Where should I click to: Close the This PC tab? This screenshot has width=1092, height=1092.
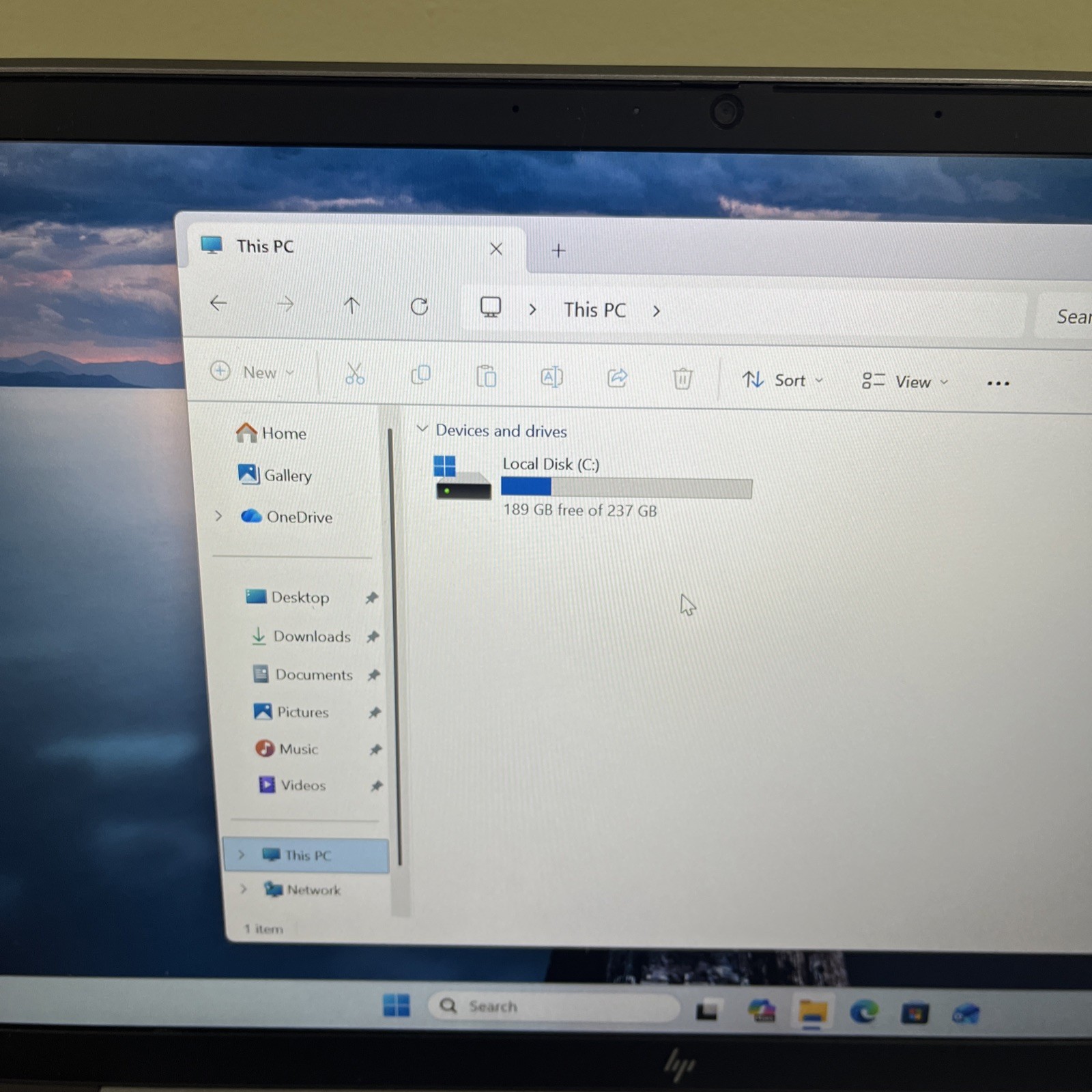496,249
